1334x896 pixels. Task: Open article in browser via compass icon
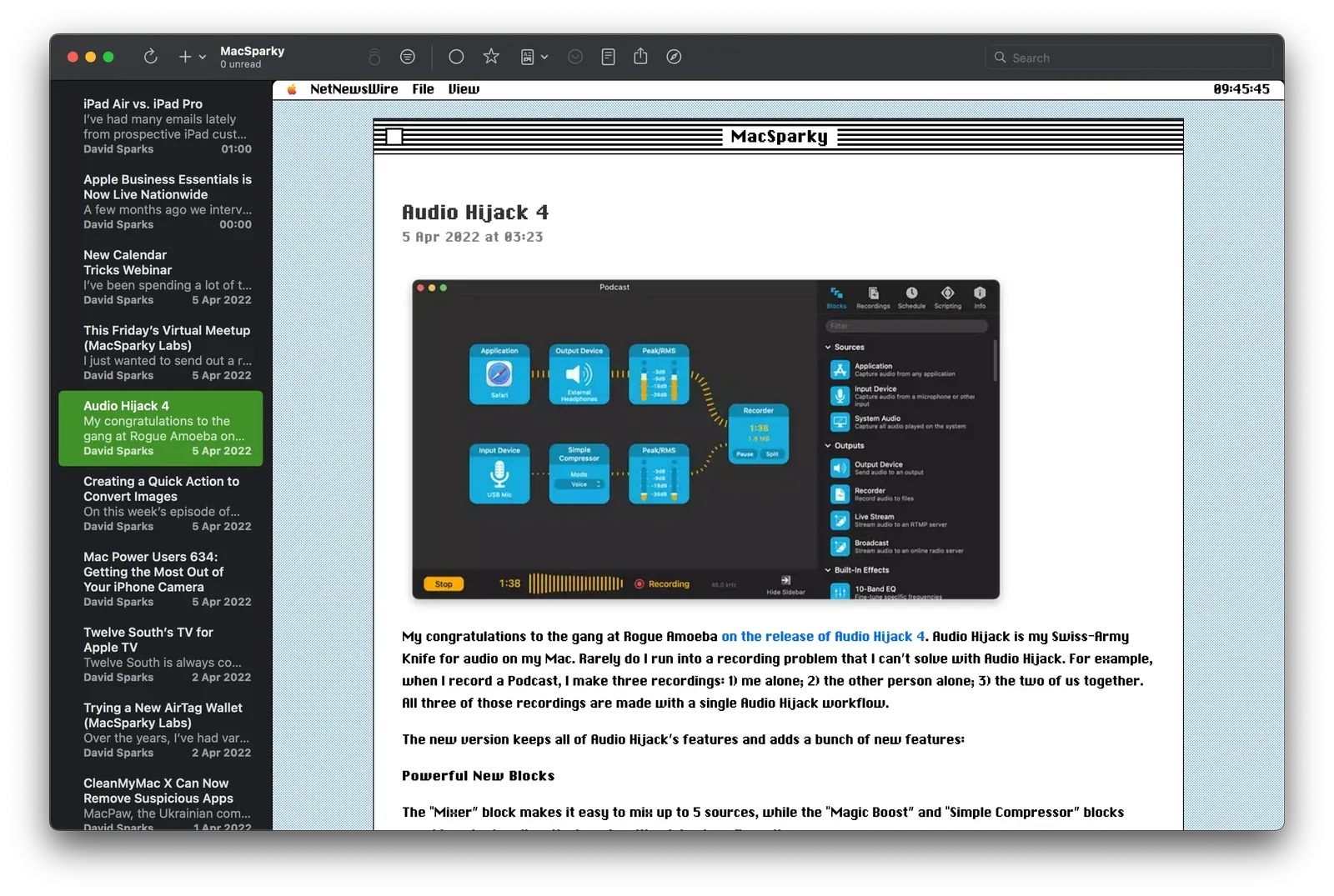point(674,57)
